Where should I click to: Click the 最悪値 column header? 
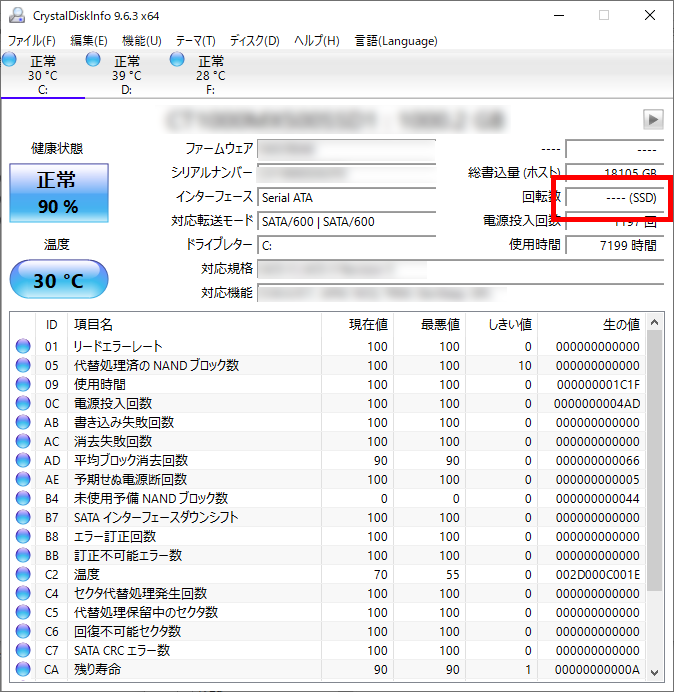(x=429, y=324)
